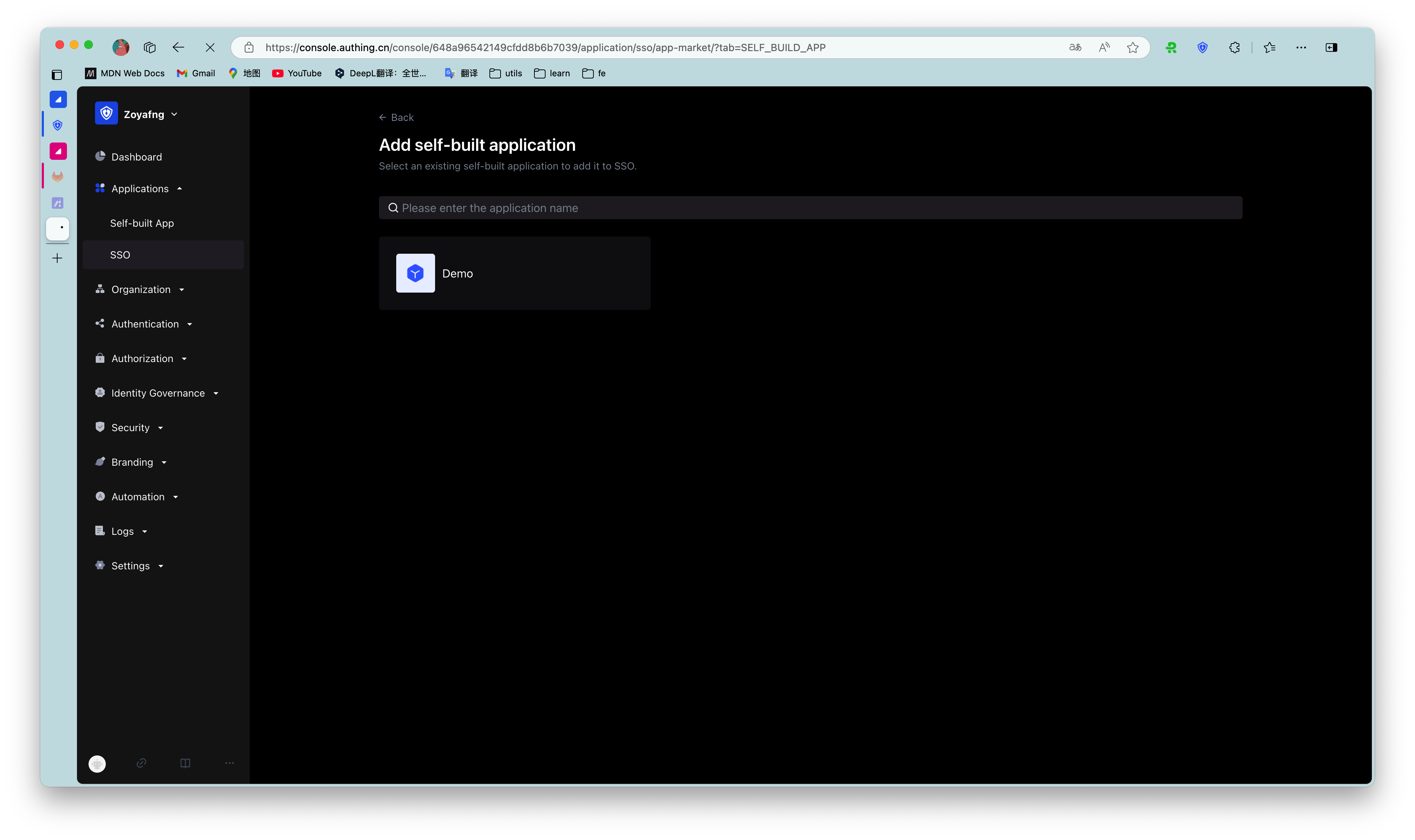The height and width of the screenshot is (840, 1415).
Task: Expand the Organization menu section
Action: pyautogui.click(x=141, y=289)
